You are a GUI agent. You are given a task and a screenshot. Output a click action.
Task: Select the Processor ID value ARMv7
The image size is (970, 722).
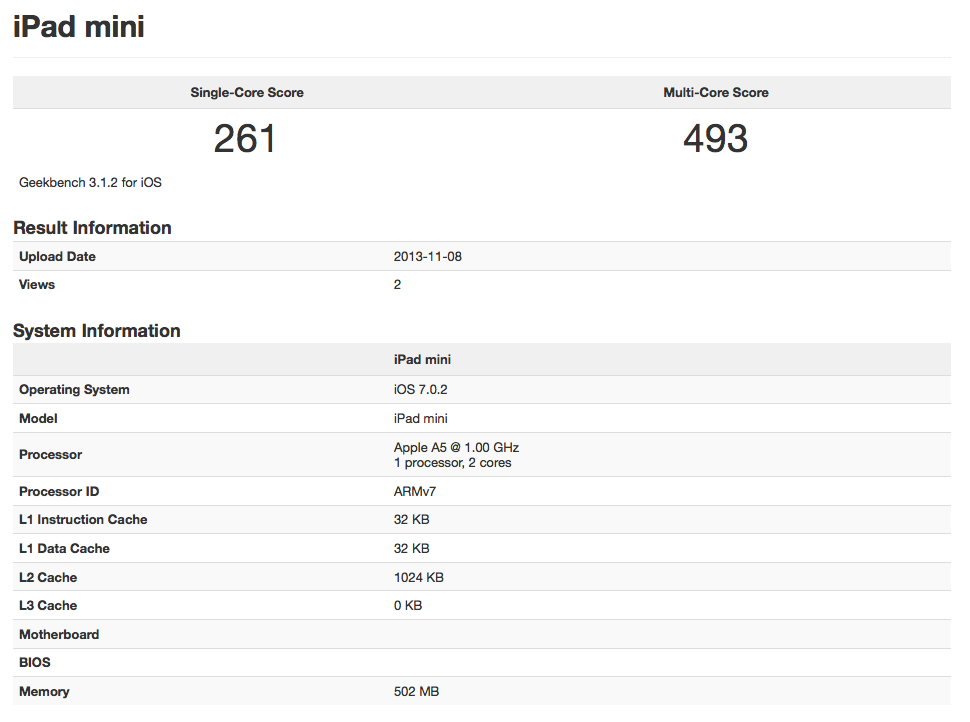pyautogui.click(x=415, y=491)
